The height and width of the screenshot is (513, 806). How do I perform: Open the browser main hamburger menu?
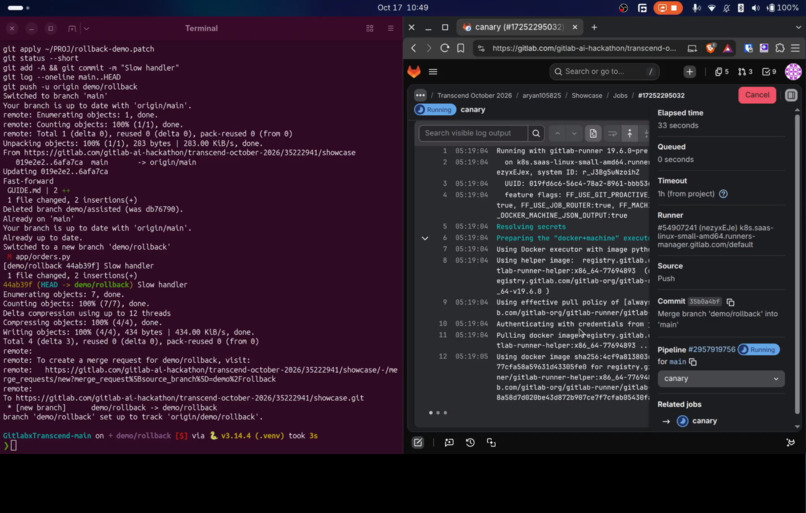[795, 48]
